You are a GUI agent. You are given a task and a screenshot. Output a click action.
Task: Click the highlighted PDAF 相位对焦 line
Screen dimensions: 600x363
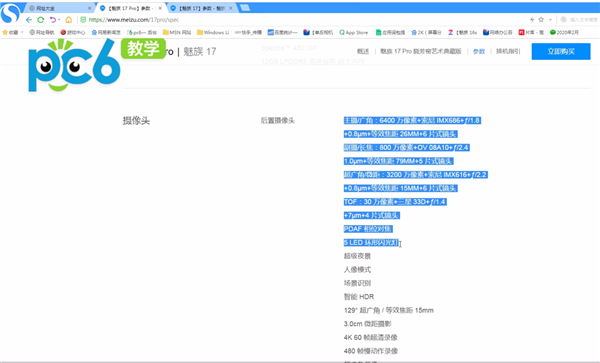[x=368, y=229]
